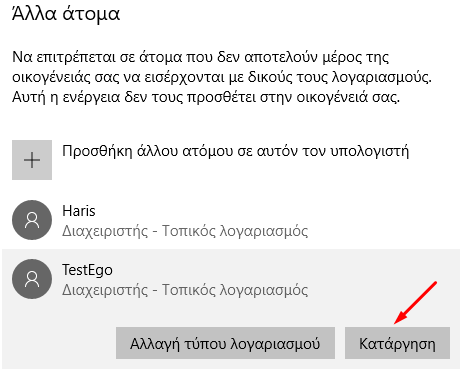Click the Άλλα άτομα heading

(x=66, y=14)
